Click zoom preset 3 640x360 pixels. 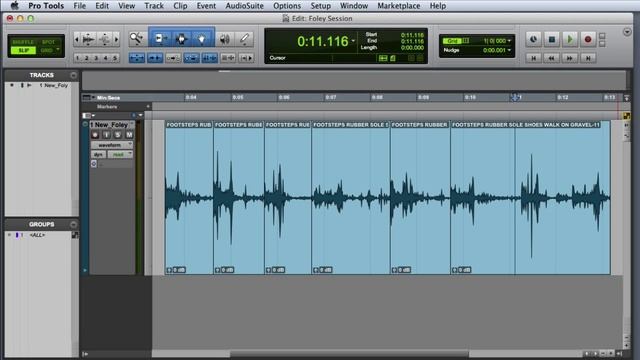(x=96, y=58)
